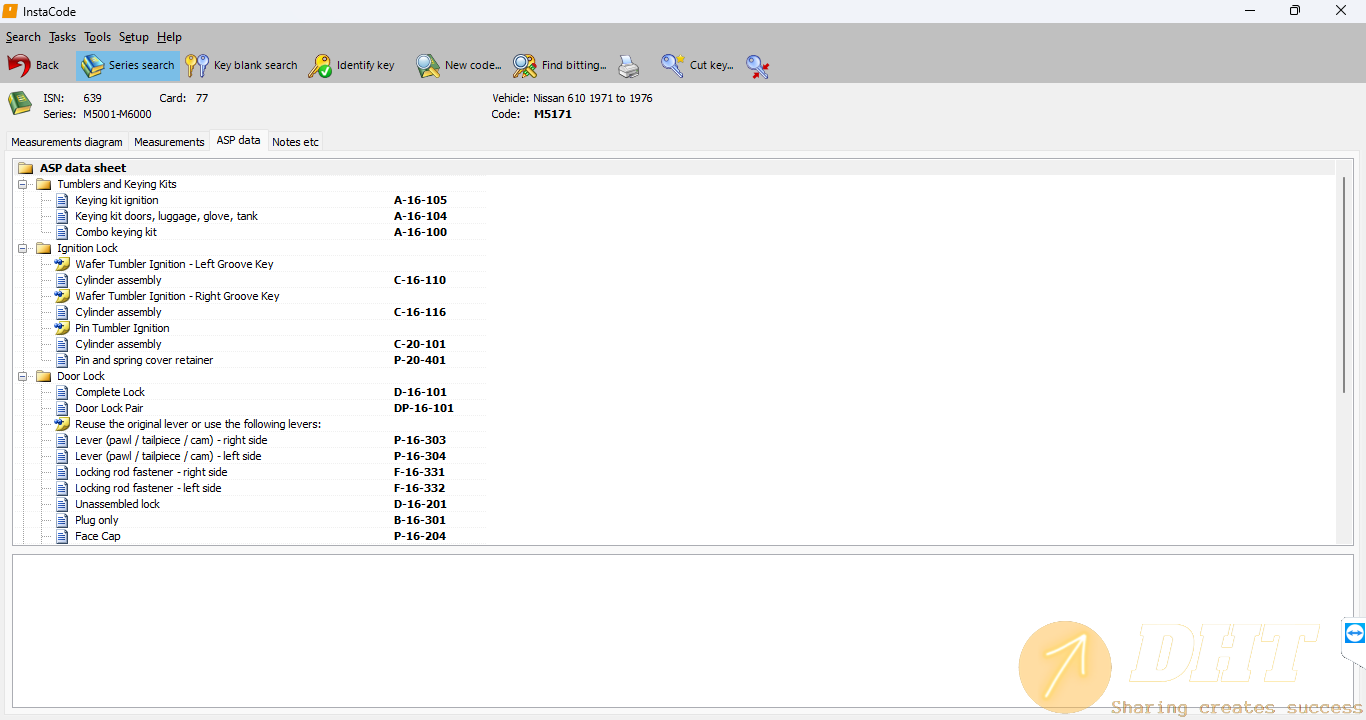Select the Identify key tool
The image size is (1366, 720).
pyautogui.click(x=352, y=66)
